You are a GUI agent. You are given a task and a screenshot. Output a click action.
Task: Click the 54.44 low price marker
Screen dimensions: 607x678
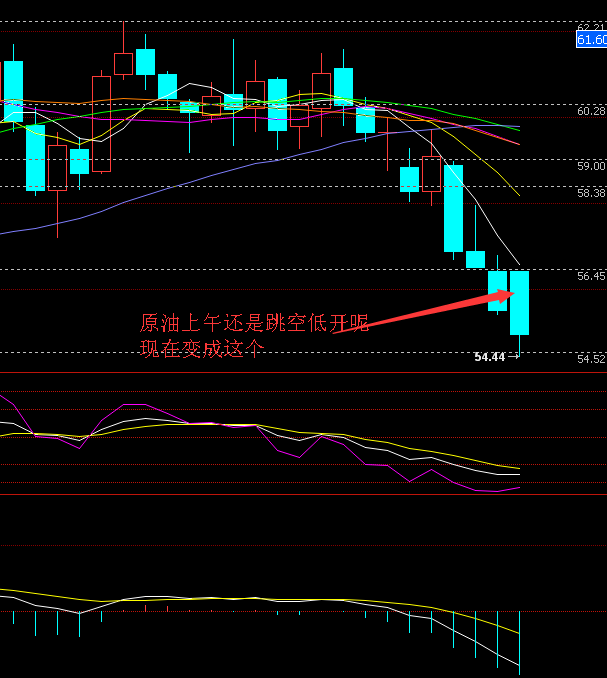pyautogui.click(x=490, y=356)
